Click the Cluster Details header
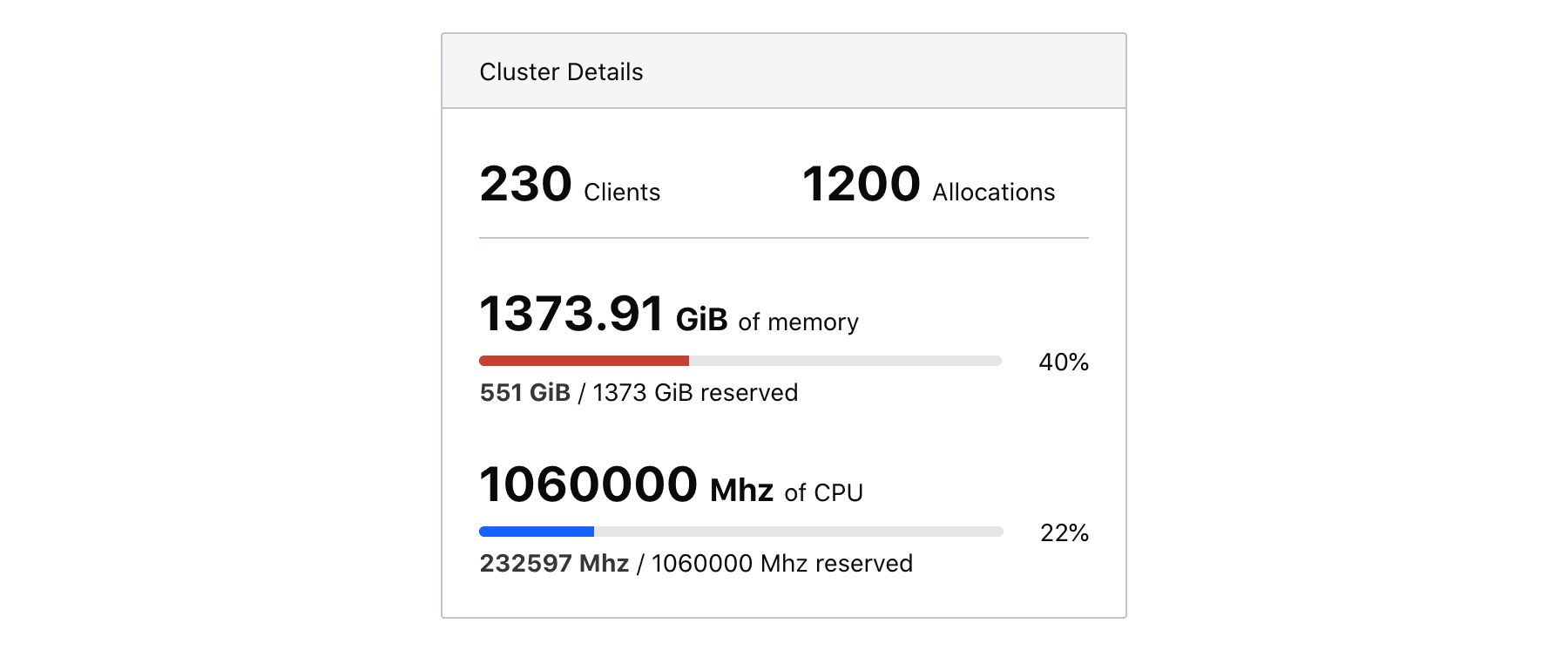1568x664 pixels. (561, 71)
